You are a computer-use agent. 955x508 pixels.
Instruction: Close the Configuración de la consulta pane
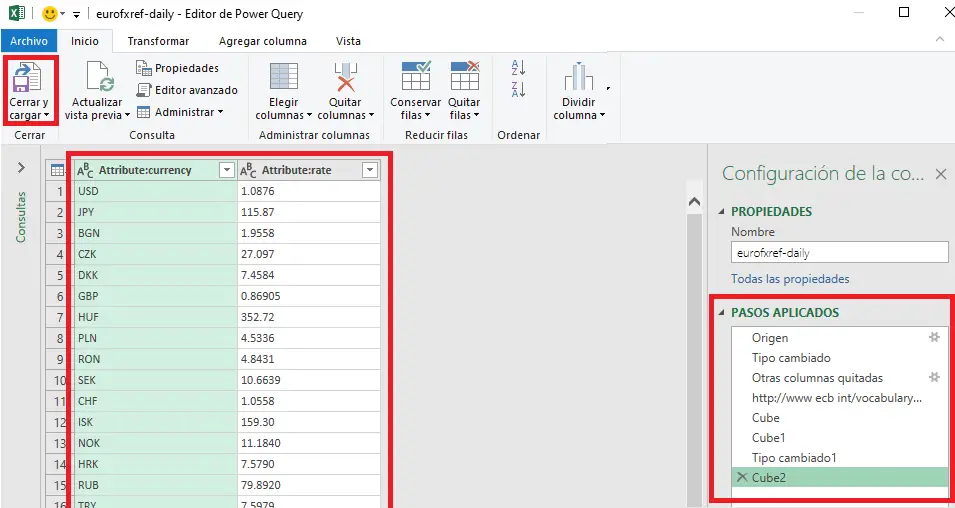point(940,174)
